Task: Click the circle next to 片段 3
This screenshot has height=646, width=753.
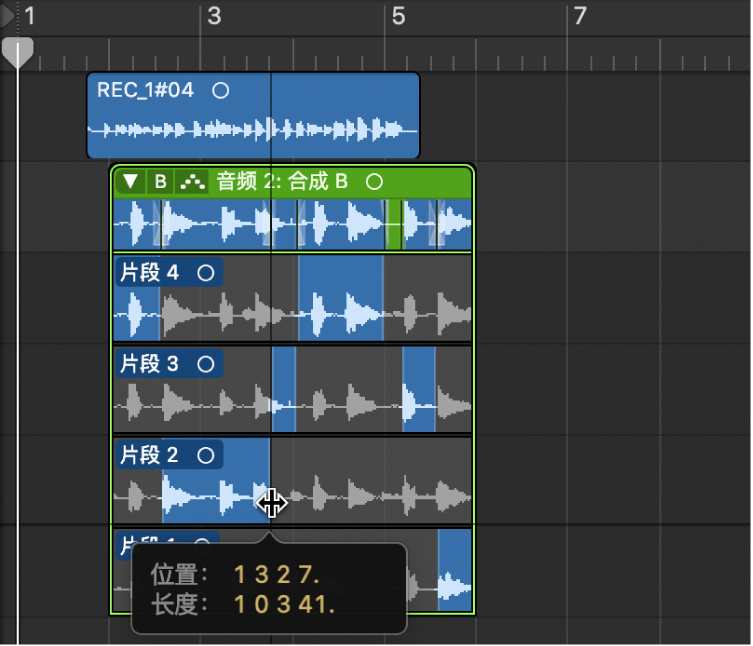Action: point(206,365)
